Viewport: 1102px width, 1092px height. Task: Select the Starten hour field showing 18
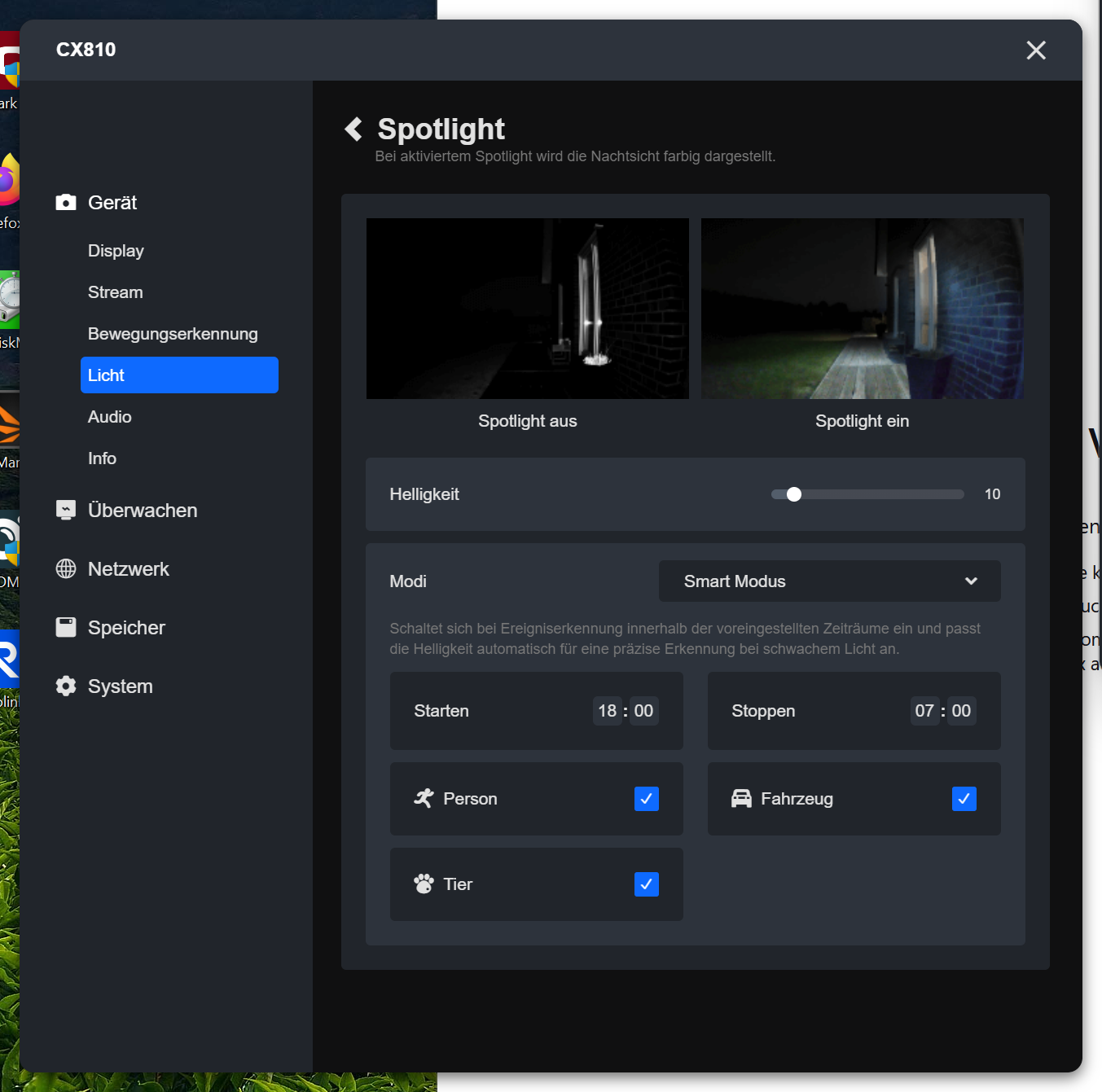[x=607, y=711]
